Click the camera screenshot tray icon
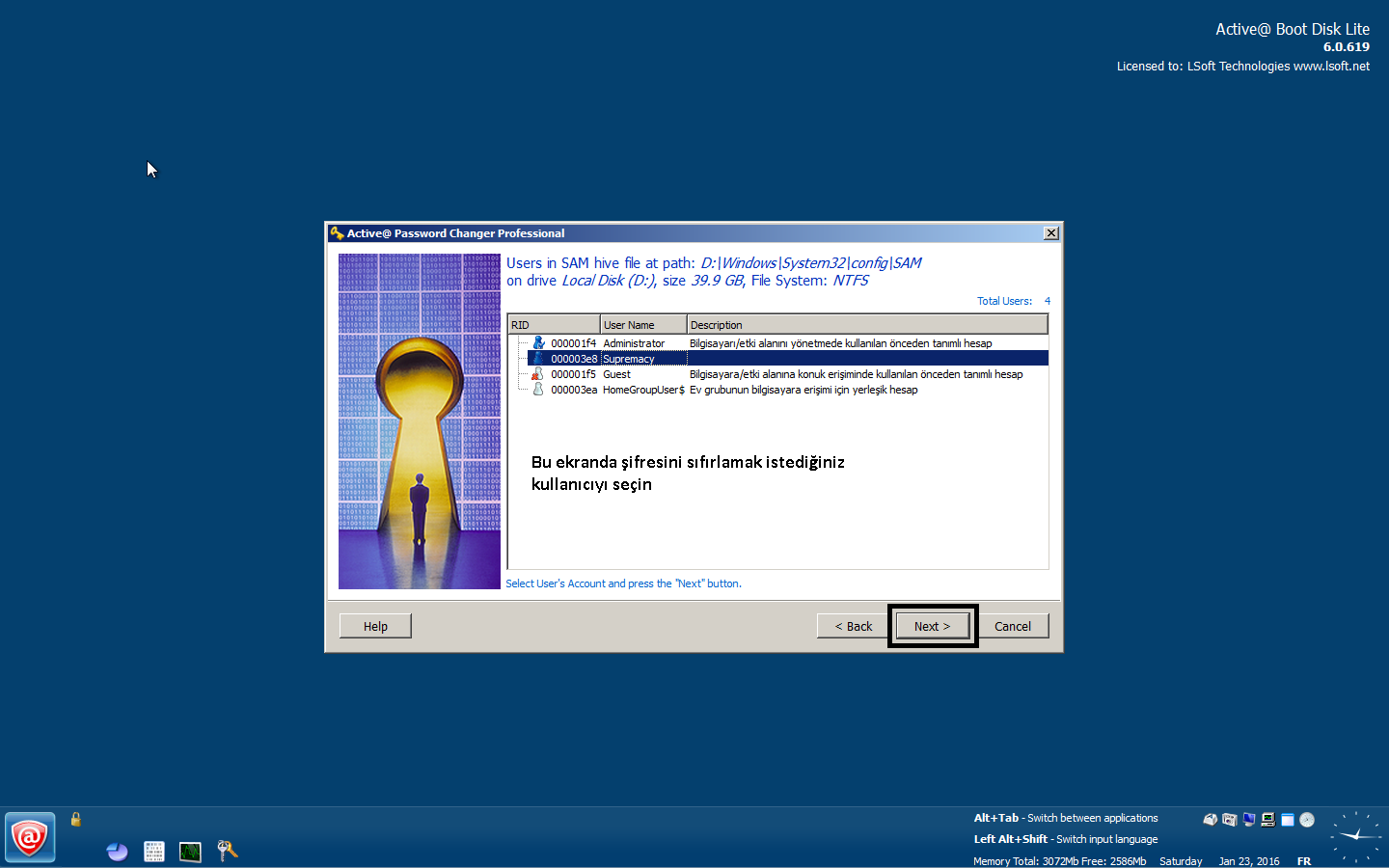The height and width of the screenshot is (868, 1389). (1229, 820)
